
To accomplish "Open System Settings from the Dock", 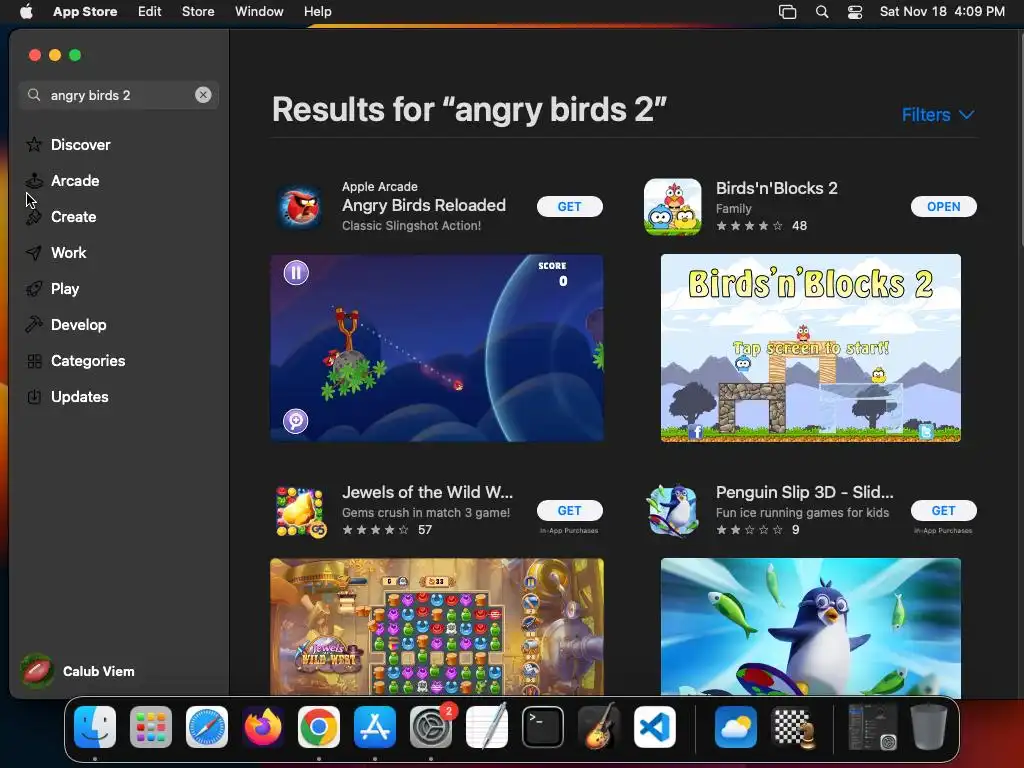I will [x=431, y=727].
